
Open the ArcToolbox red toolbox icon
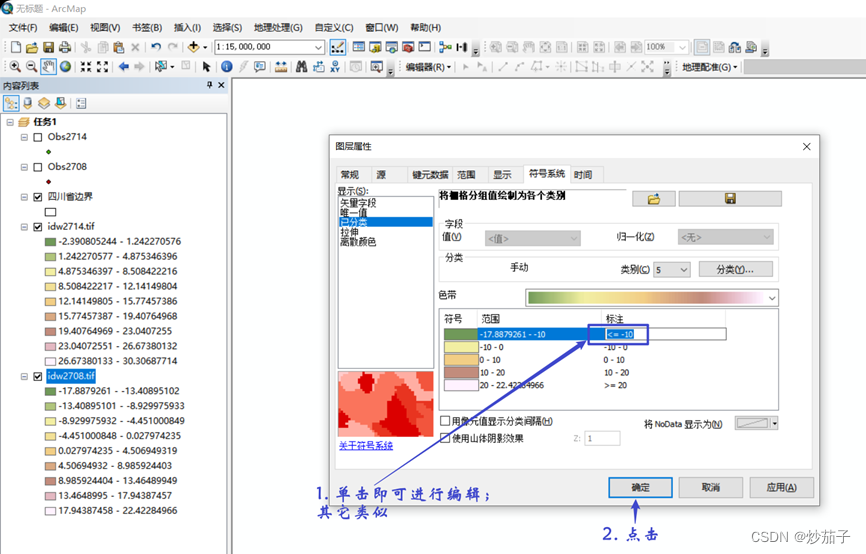(408, 48)
